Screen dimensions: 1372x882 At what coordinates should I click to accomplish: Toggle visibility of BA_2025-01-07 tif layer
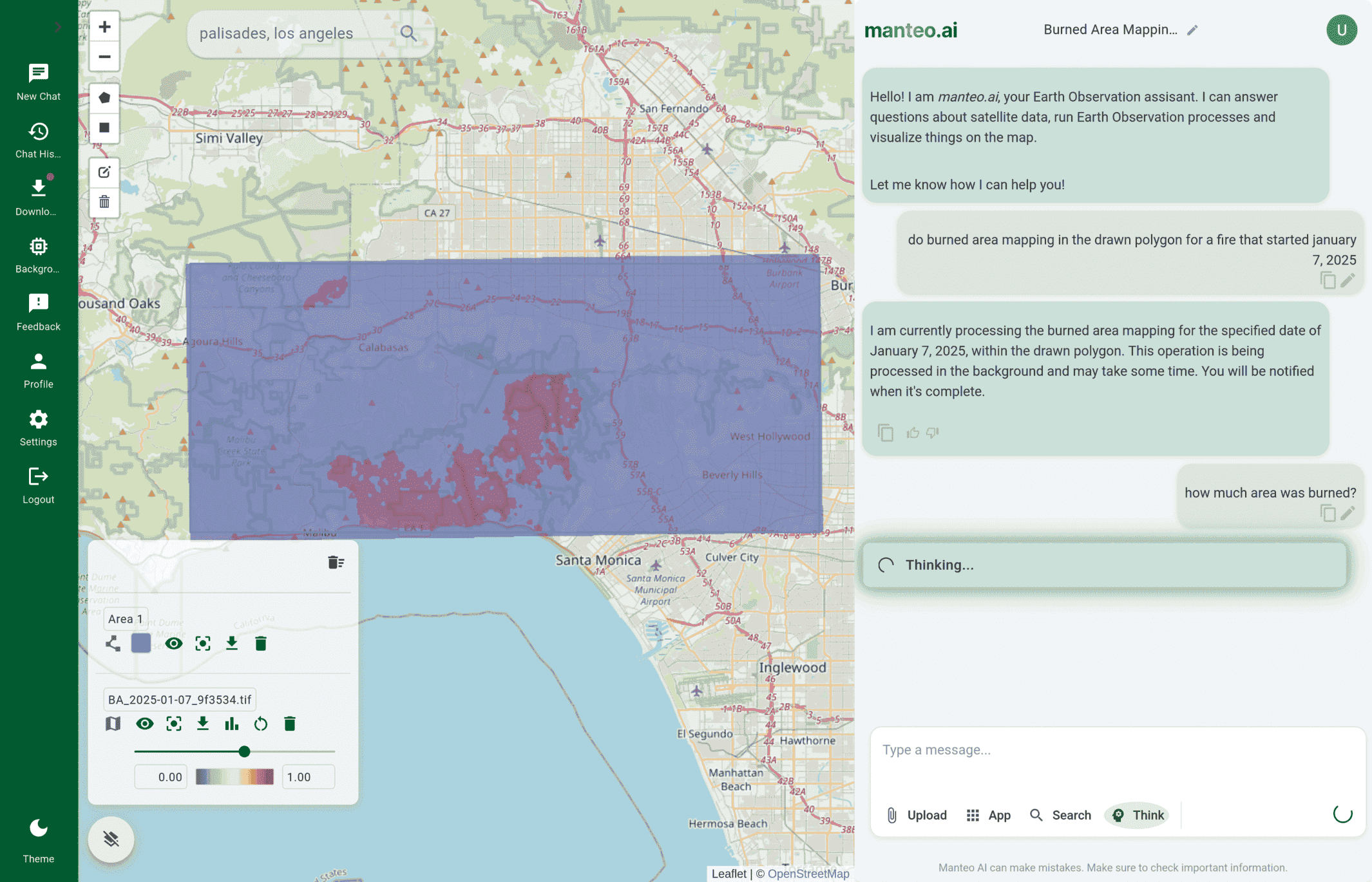(144, 724)
